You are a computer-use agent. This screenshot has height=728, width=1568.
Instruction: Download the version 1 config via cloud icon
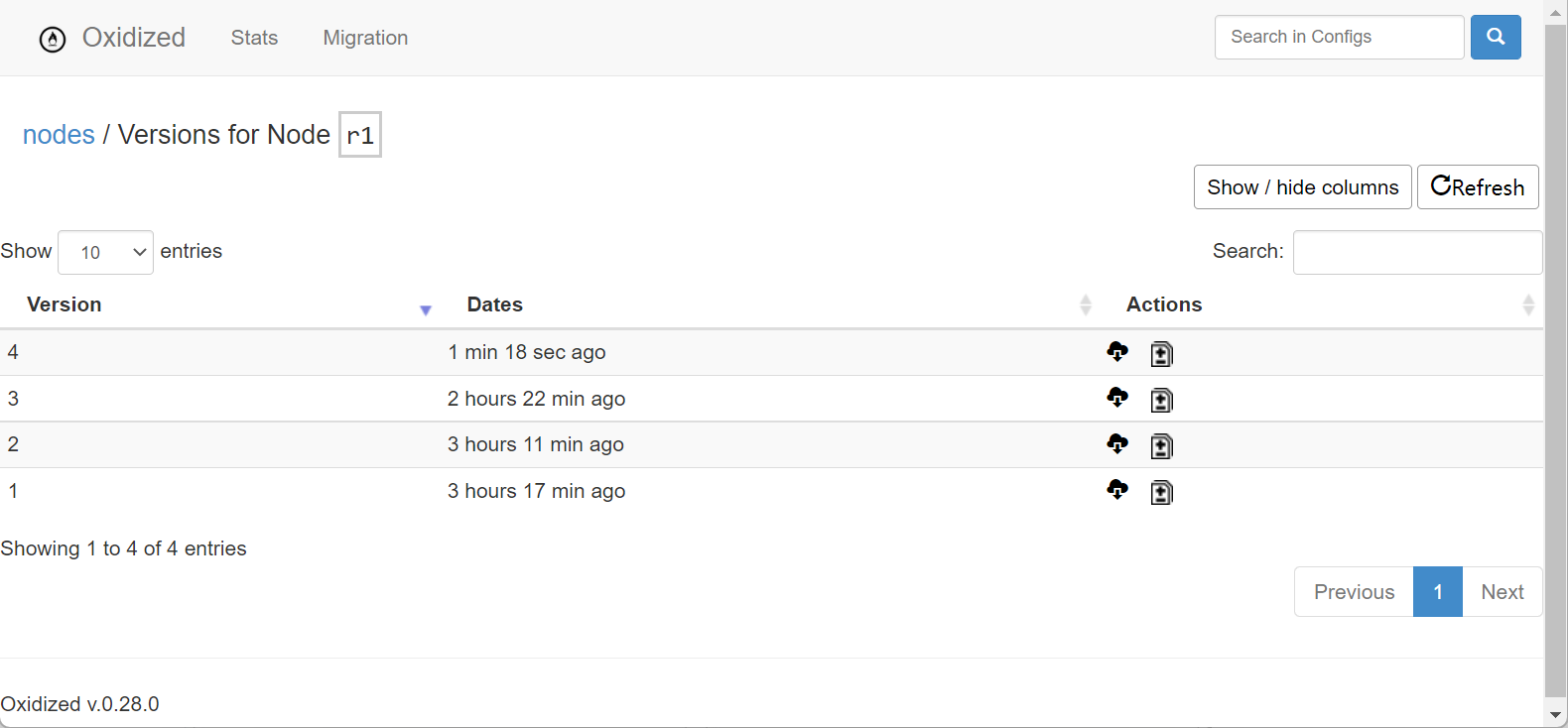pyautogui.click(x=1117, y=490)
